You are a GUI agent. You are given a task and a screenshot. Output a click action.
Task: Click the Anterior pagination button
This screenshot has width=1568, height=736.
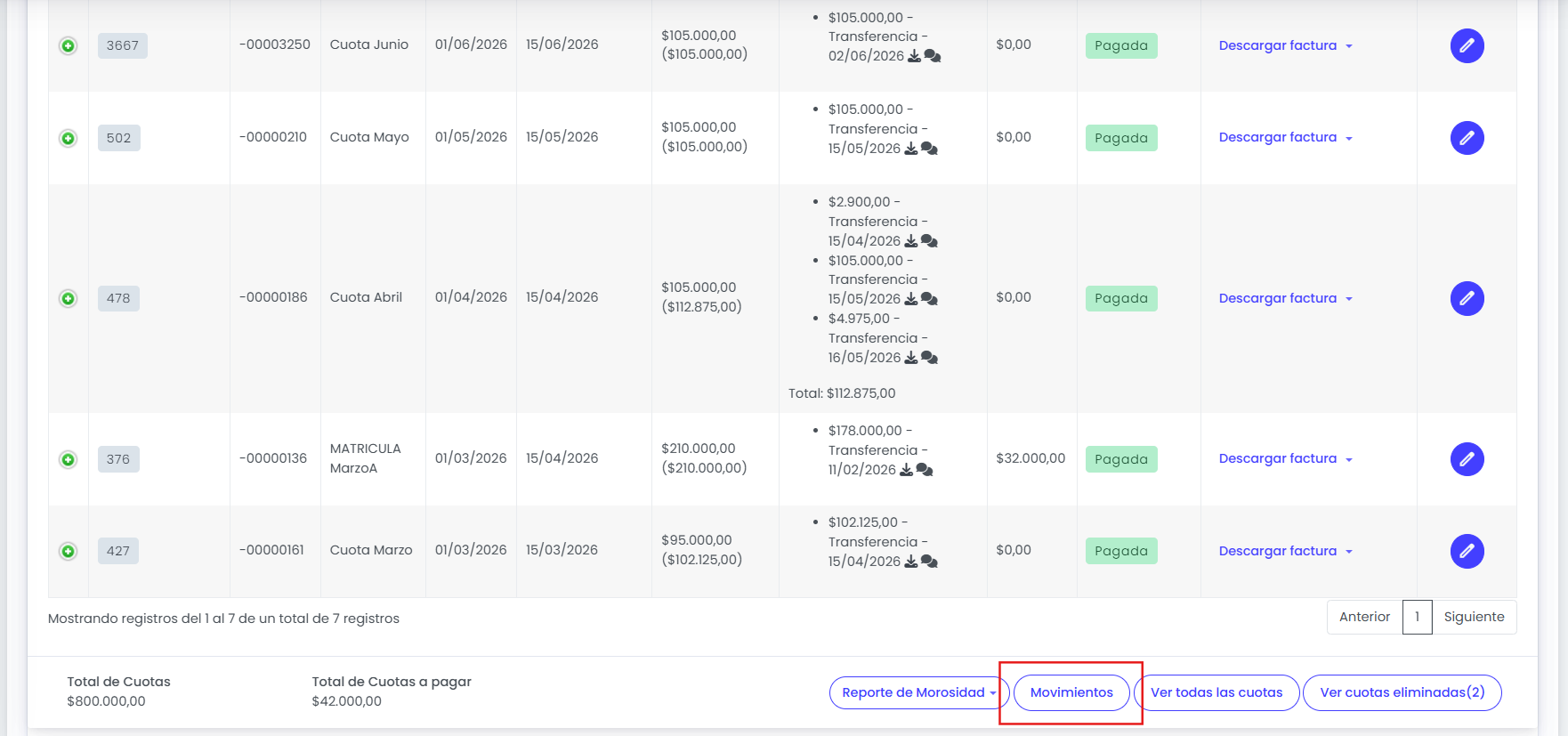coord(1364,617)
